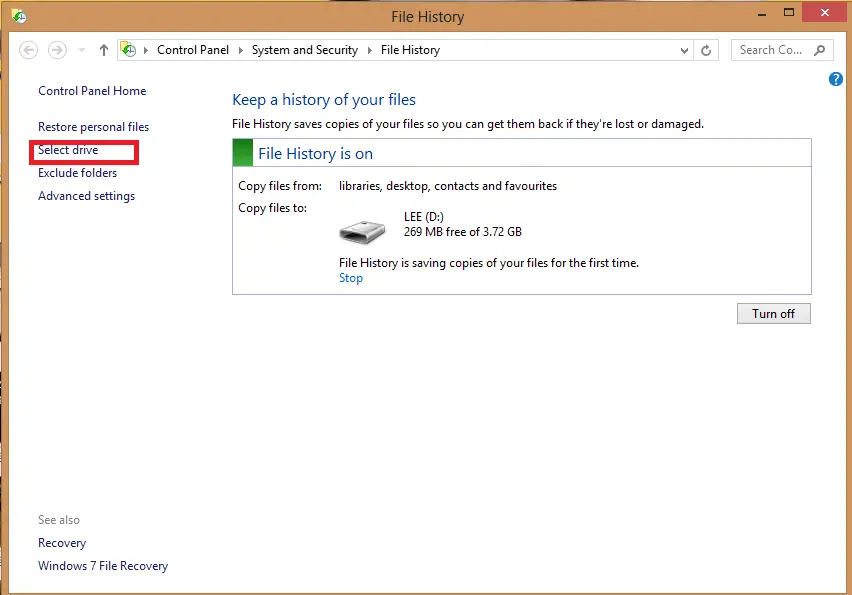Image resolution: width=852 pixels, height=595 pixels.
Task: Click the Turn off button
Action: [x=774, y=314]
